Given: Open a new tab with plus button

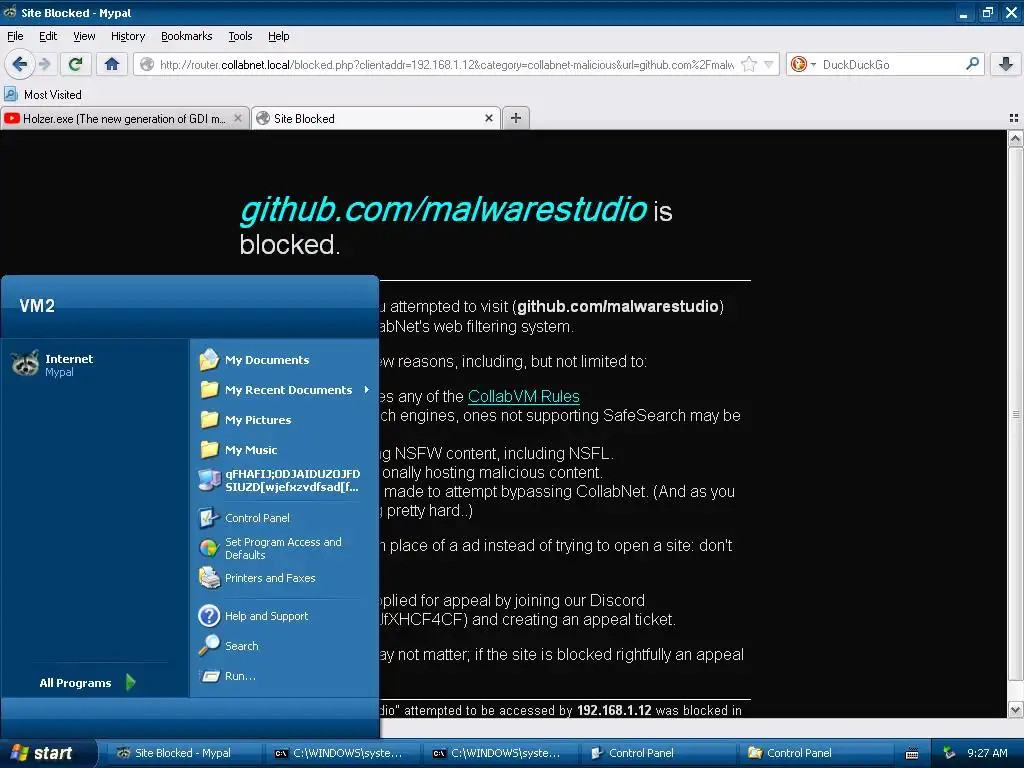Looking at the screenshot, I should (516, 118).
